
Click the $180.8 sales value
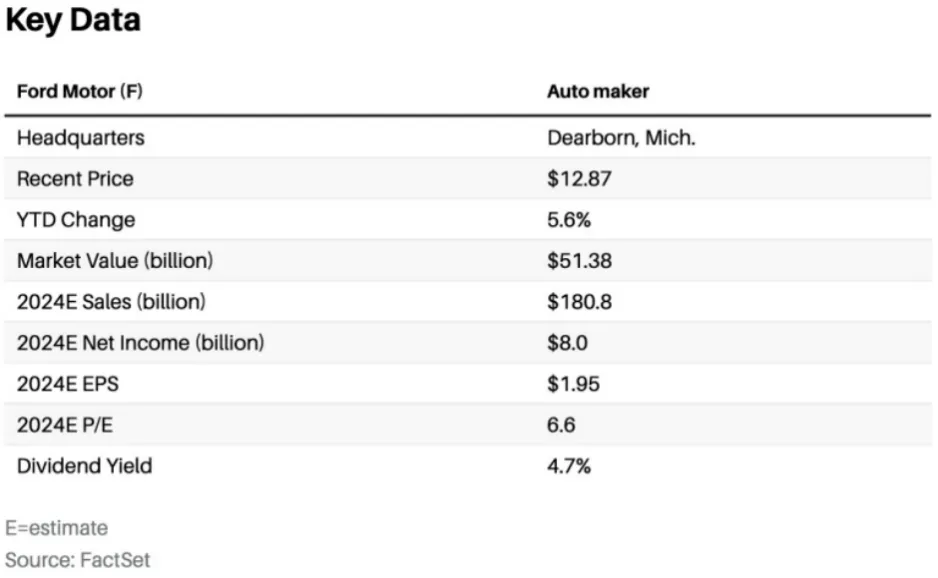[579, 302]
